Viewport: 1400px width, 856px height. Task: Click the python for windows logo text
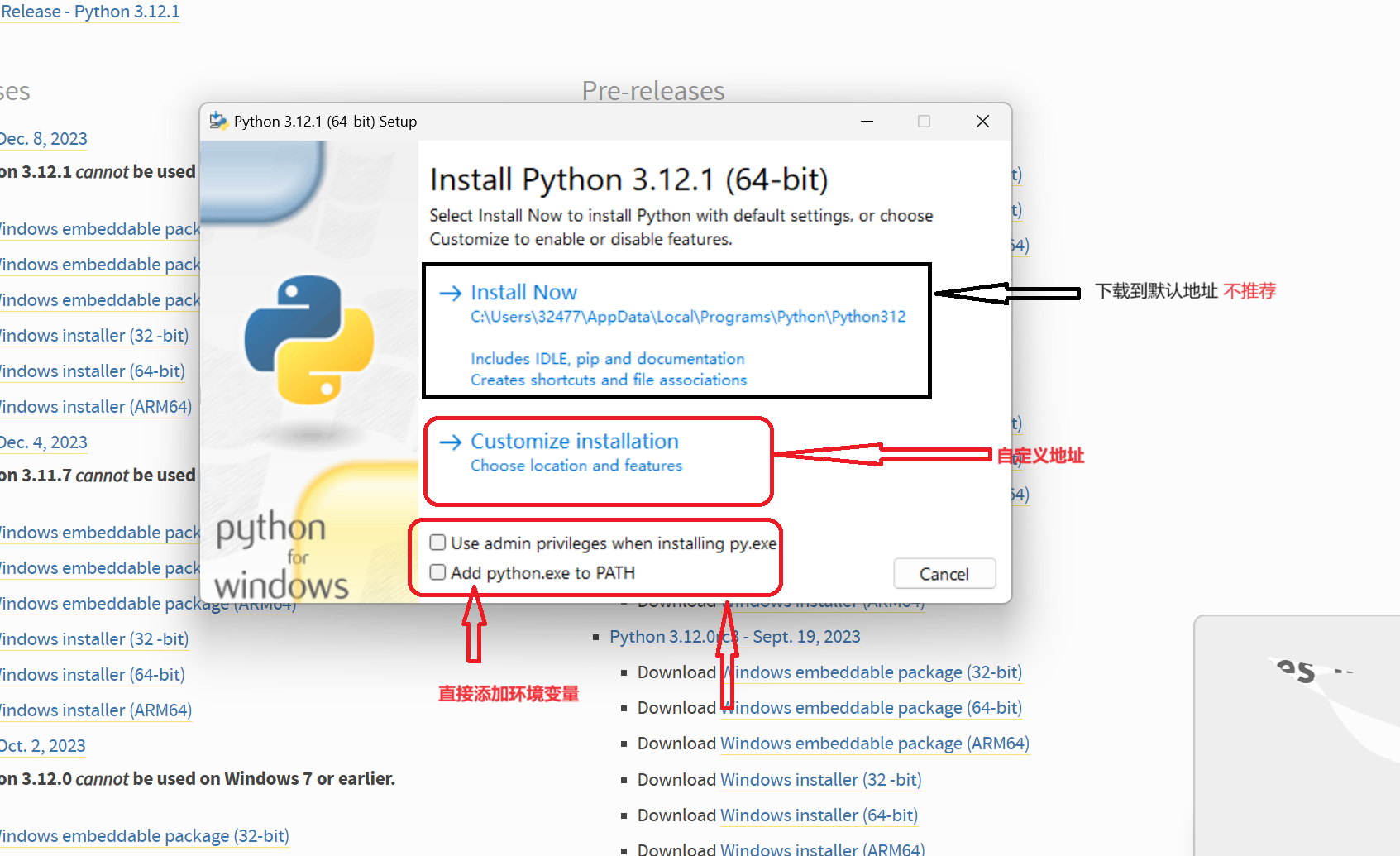(x=281, y=556)
